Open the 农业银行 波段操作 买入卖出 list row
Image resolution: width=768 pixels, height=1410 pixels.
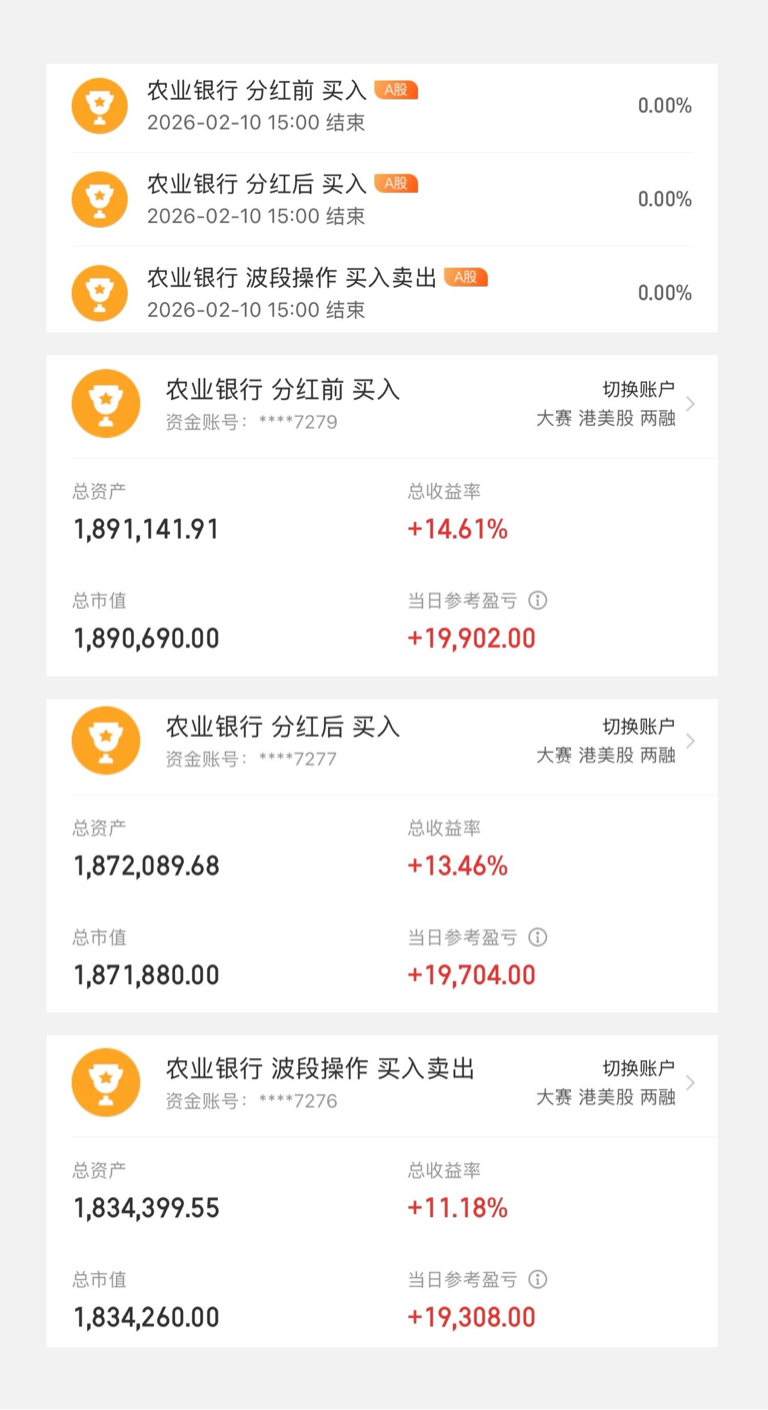pos(382,293)
